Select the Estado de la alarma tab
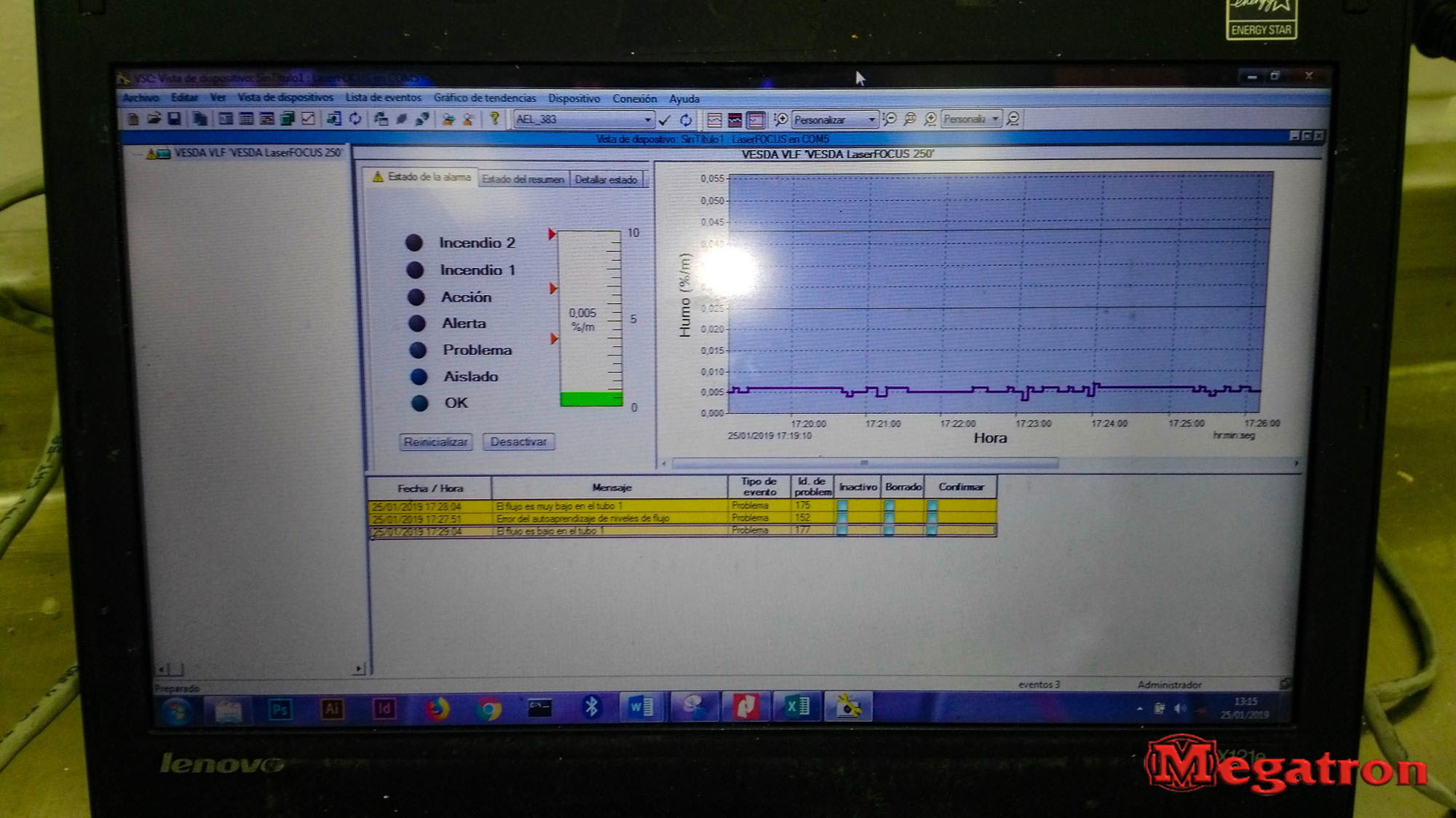The width and height of the screenshot is (1456, 818). coord(421,177)
